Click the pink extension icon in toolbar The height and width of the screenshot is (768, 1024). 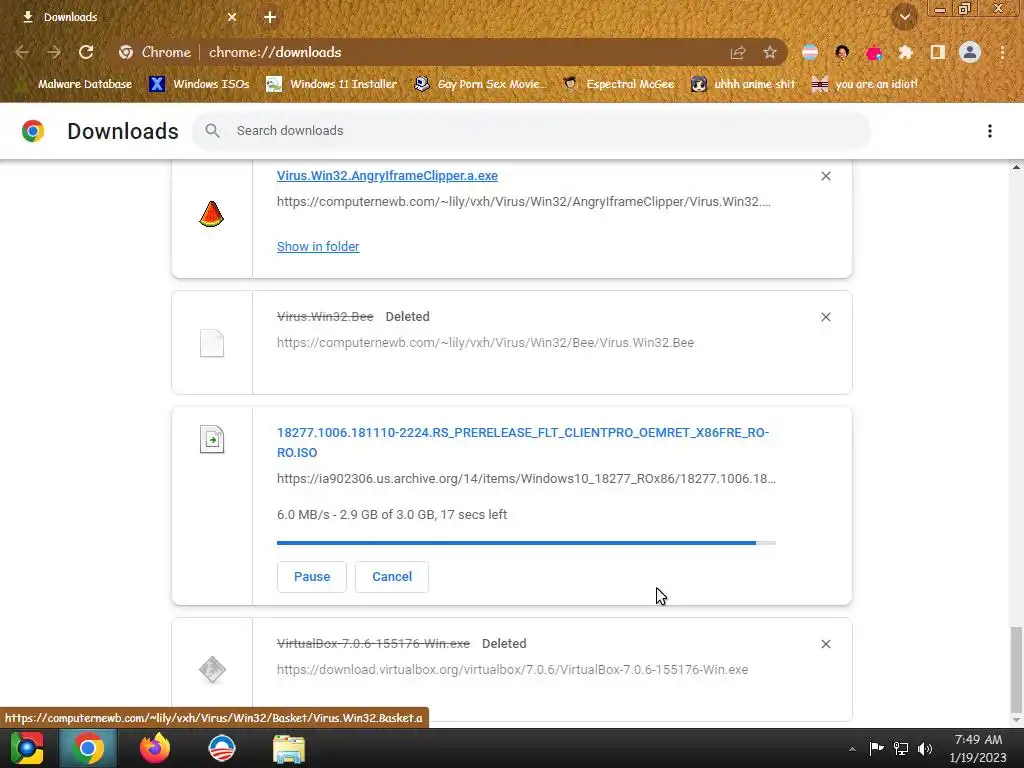874,52
